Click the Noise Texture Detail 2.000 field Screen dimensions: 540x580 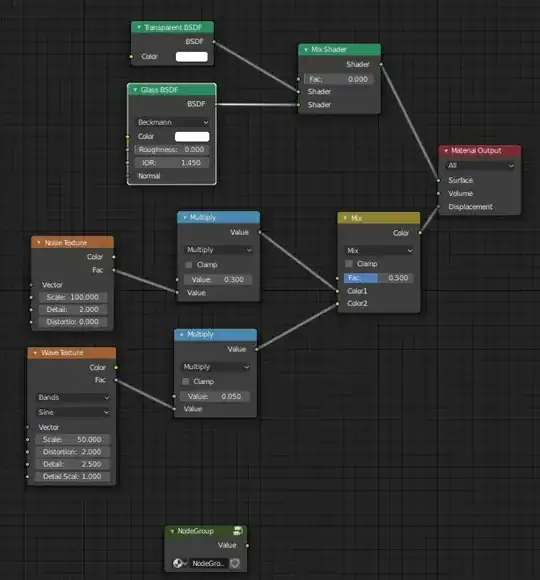(x=73, y=310)
